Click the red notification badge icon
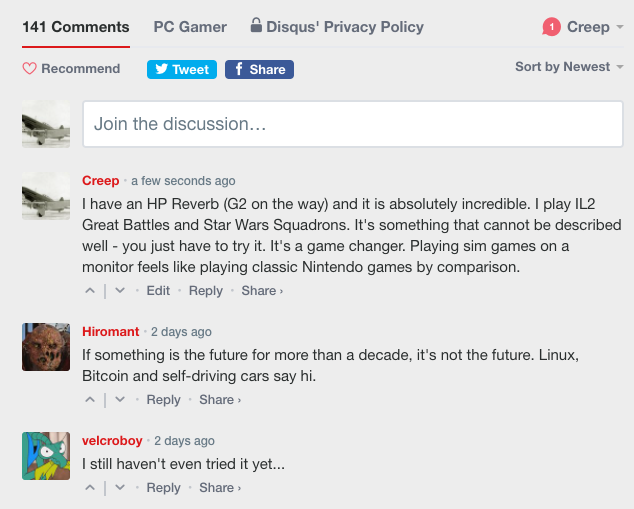634x509 pixels. (x=551, y=27)
